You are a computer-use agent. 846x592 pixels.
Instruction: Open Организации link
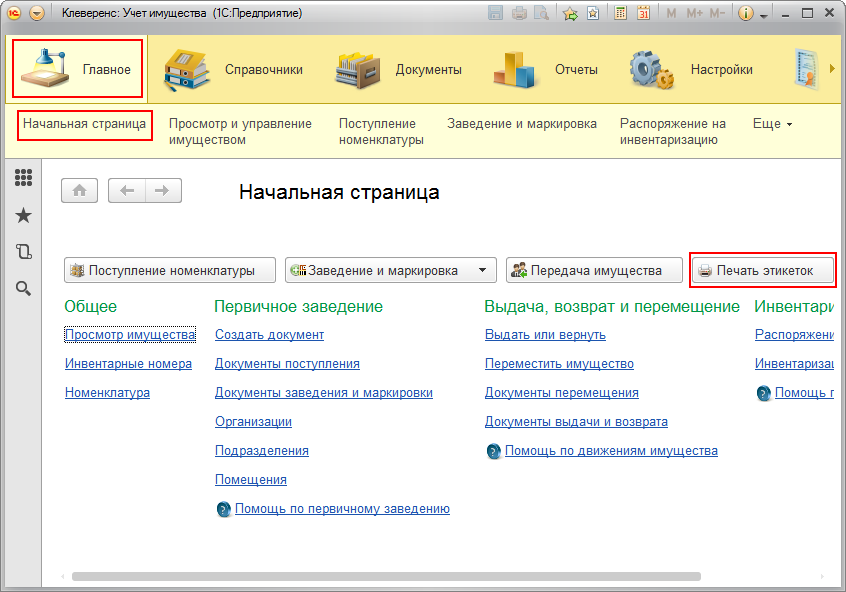tap(253, 421)
